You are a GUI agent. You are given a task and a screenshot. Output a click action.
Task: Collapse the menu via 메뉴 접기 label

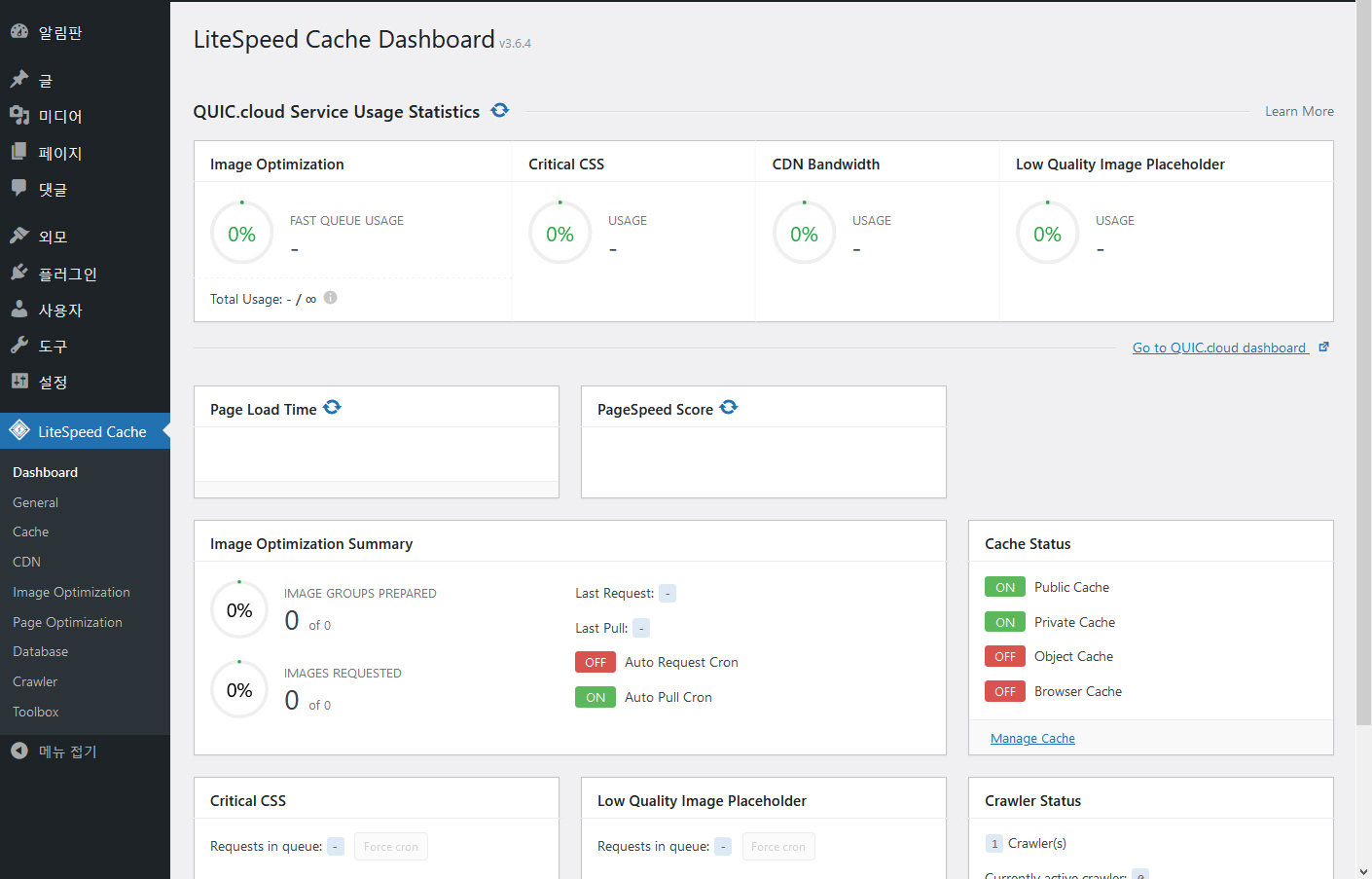(68, 751)
